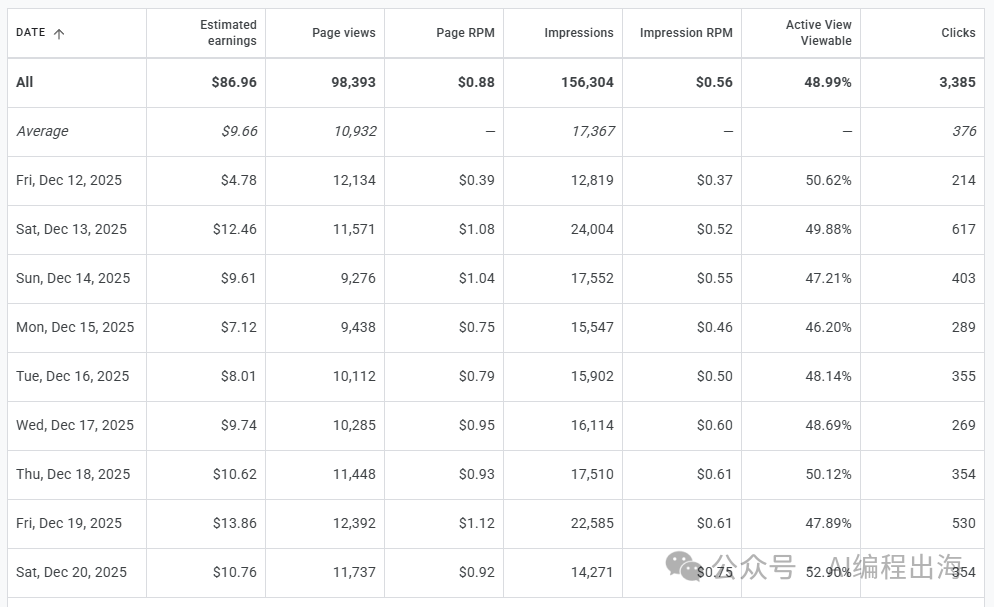Select the Average row label
Viewport: 994px width, 607px height.
(x=42, y=131)
